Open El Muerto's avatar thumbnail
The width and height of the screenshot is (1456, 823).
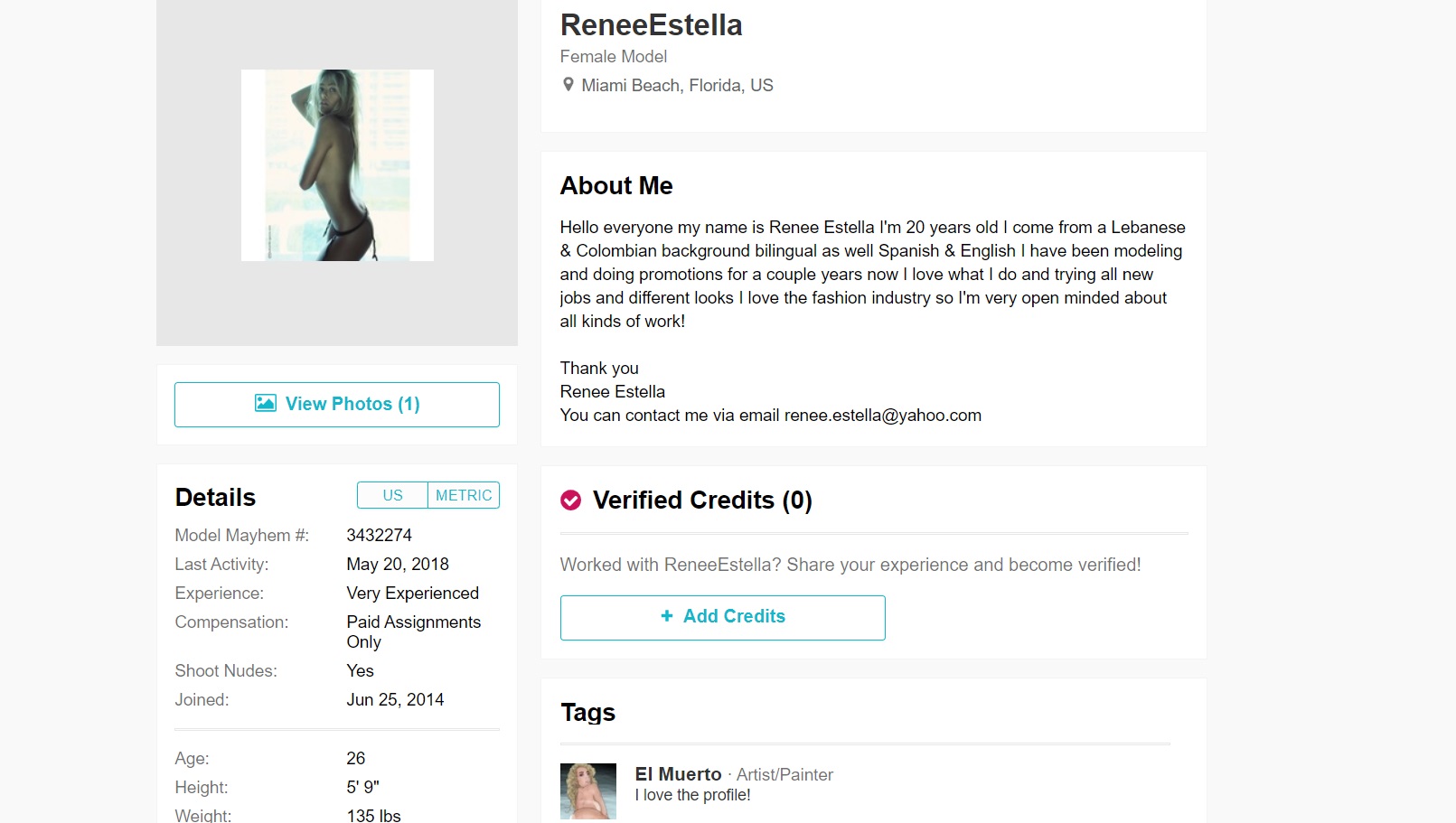(x=588, y=791)
